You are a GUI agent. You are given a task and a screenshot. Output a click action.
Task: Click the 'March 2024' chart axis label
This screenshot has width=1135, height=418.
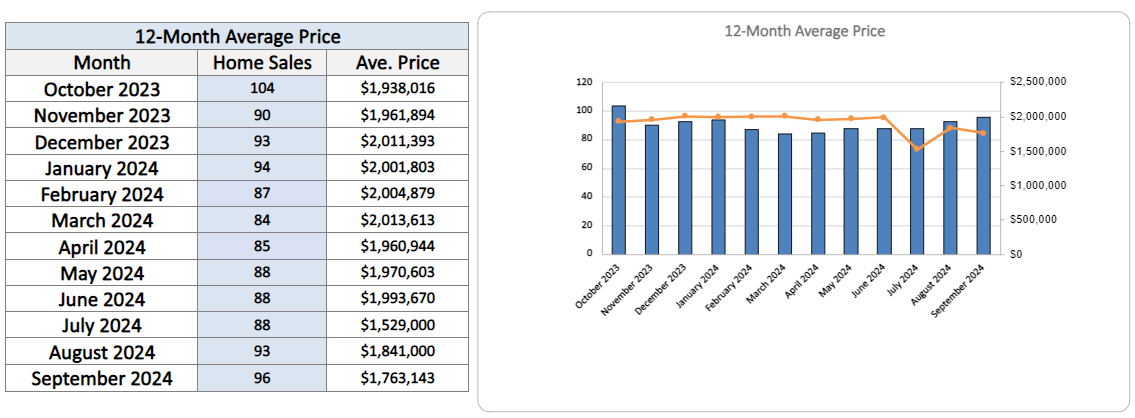tap(767, 283)
